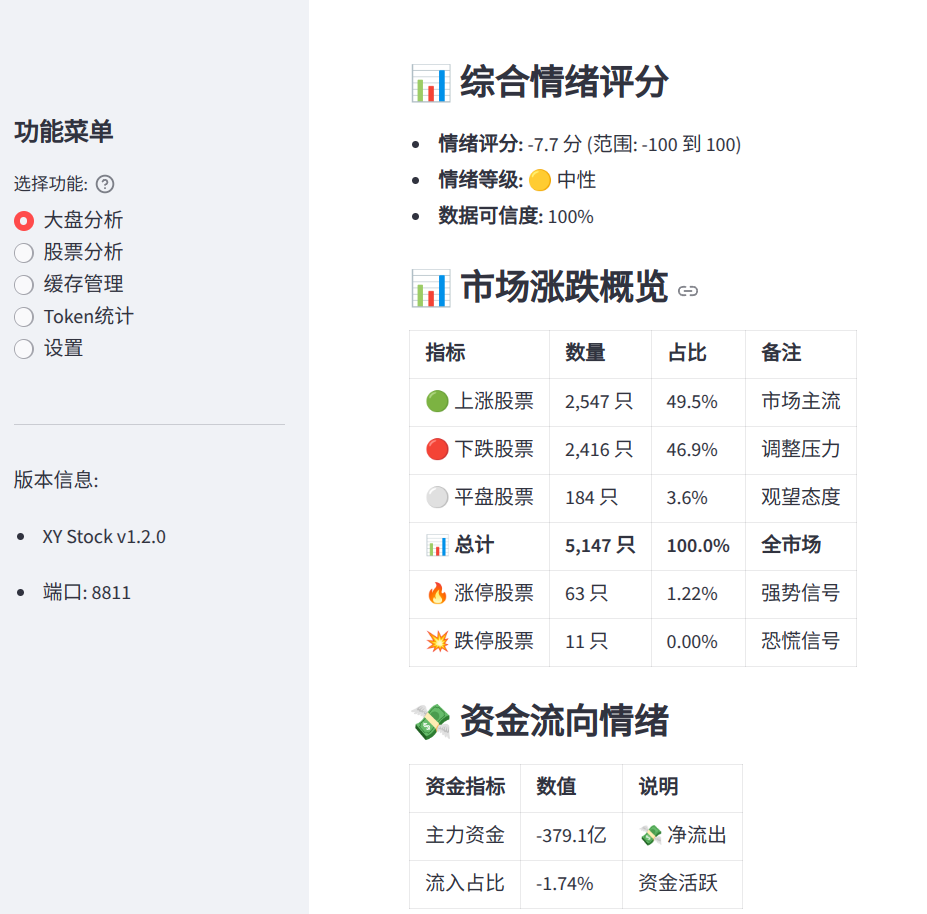Select the 设置 radio option
This screenshot has height=914, width=927.
24,349
